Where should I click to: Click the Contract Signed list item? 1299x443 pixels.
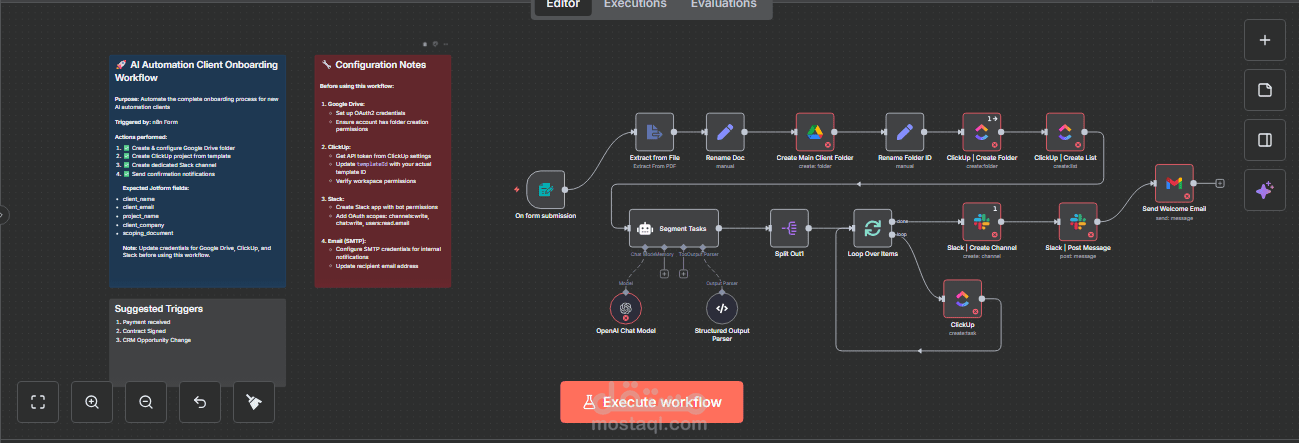pos(145,331)
